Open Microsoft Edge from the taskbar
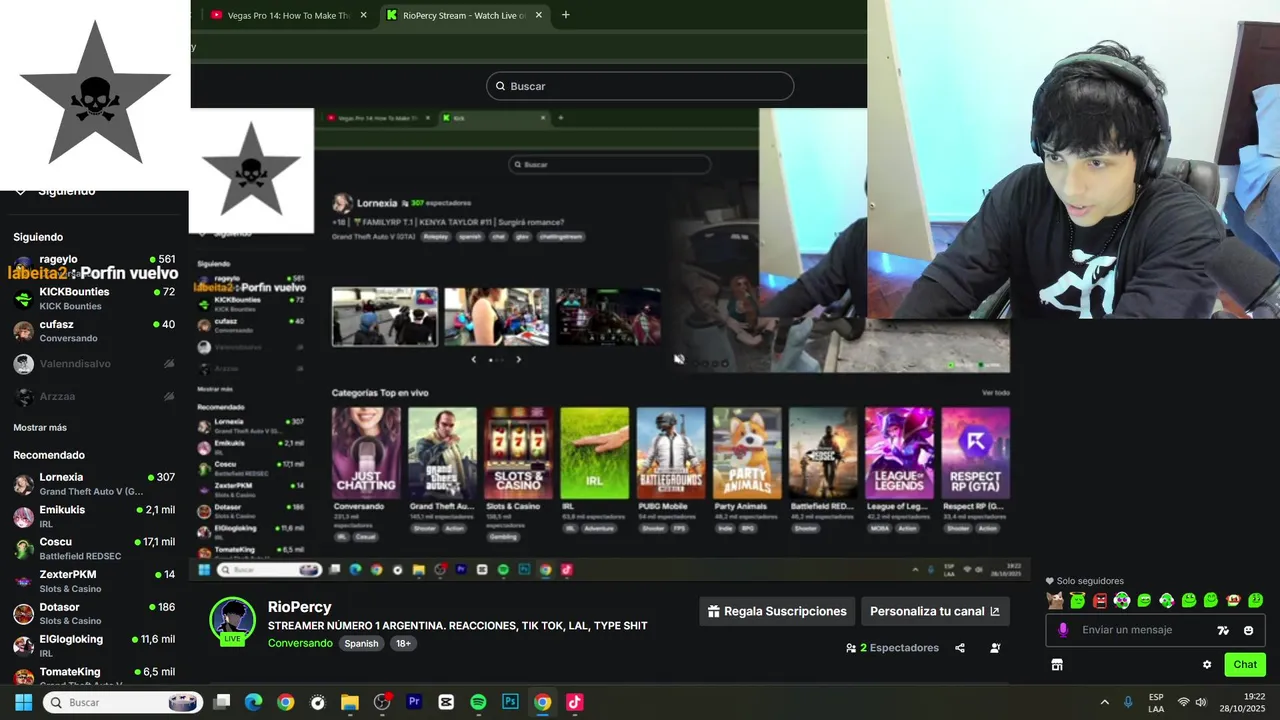The width and height of the screenshot is (1280, 720). pos(254,702)
